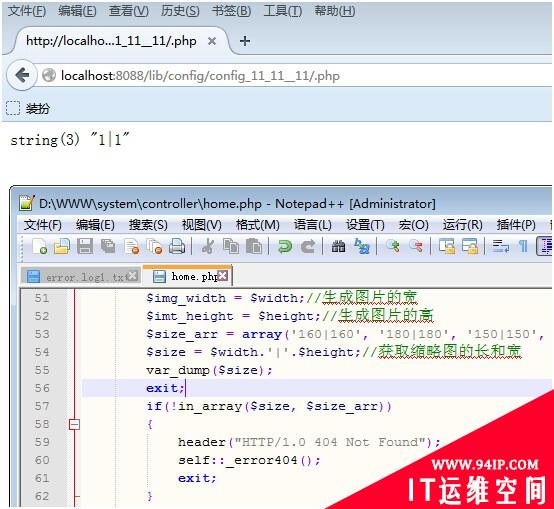Save the document with the floppy icon

click(x=85, y=246)
